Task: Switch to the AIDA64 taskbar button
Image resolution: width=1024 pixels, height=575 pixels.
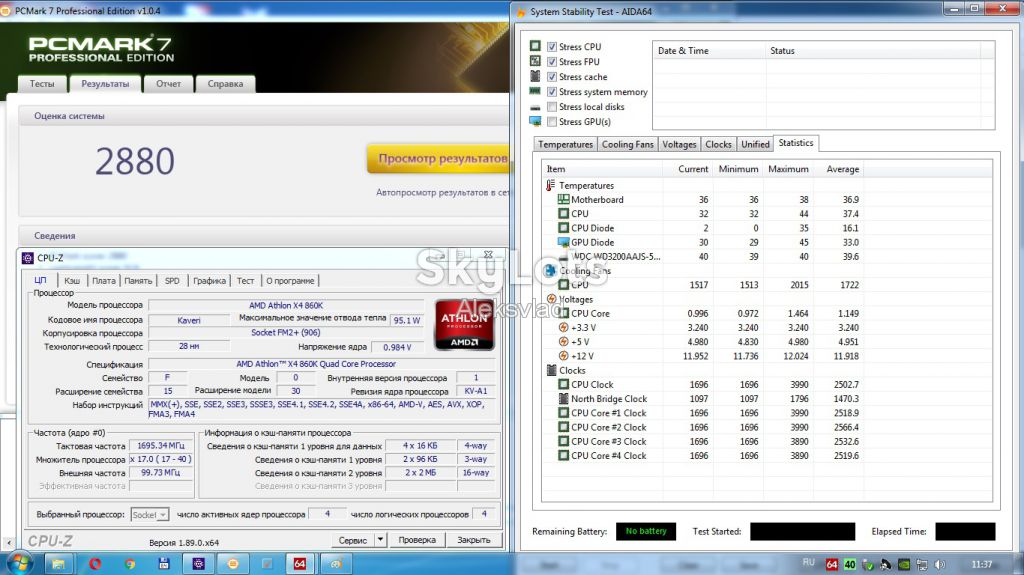Action: pyautogui.click(x=300, y=563)
